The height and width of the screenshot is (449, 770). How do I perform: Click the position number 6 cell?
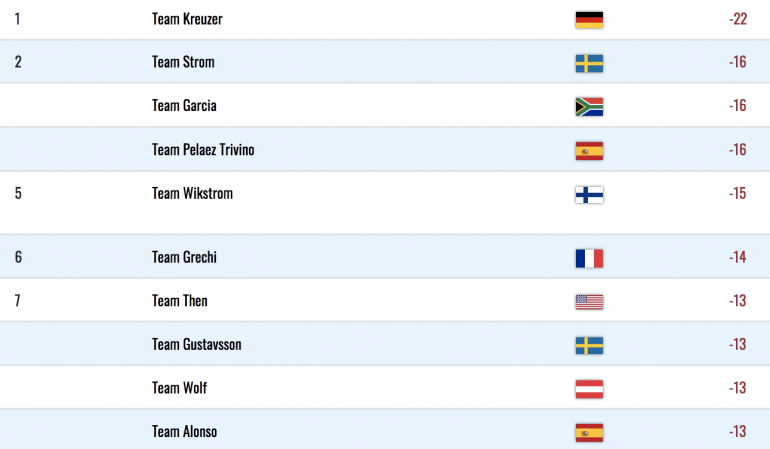tap(18, 257)
